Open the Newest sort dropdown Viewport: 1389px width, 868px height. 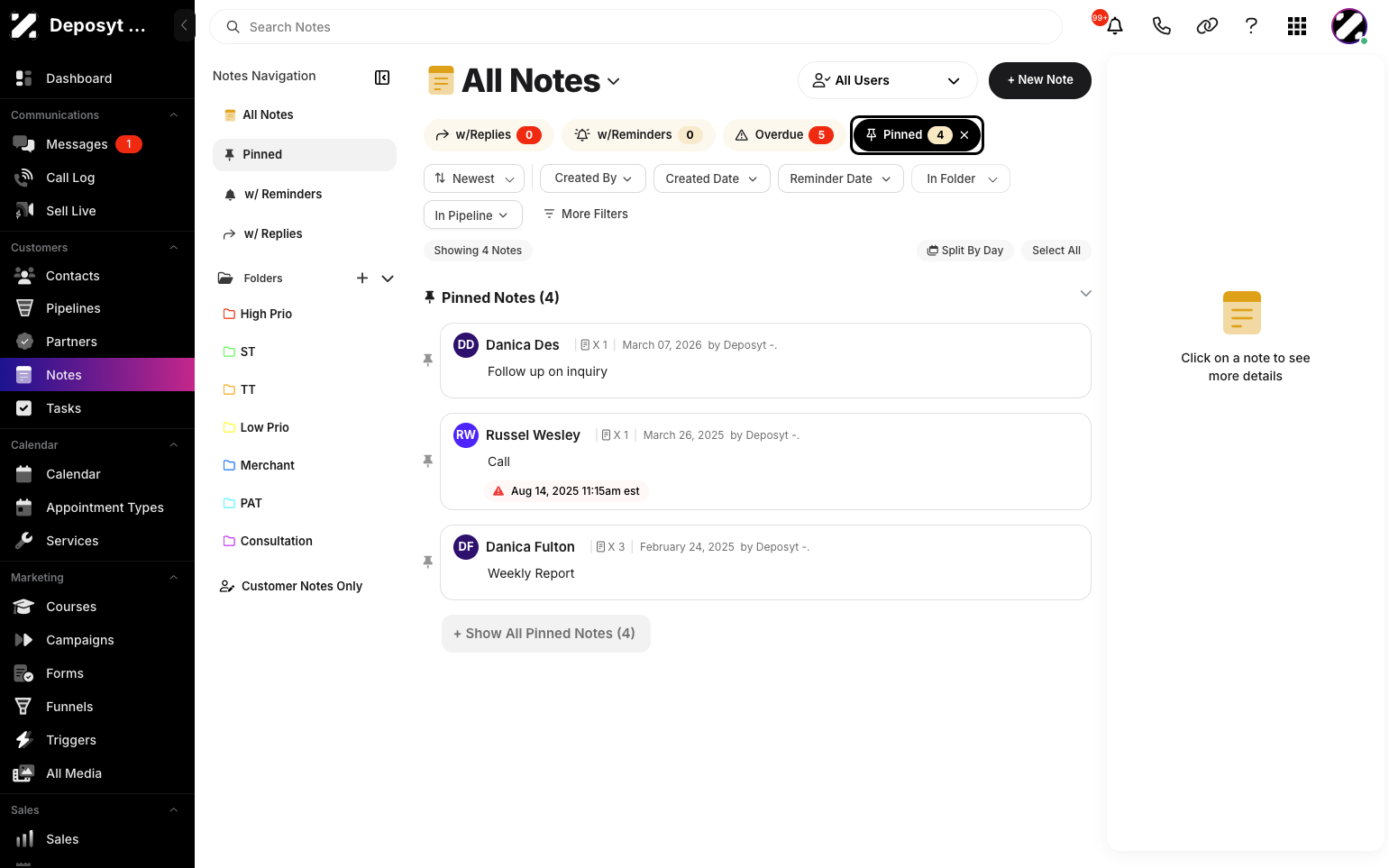coord(474,178)
